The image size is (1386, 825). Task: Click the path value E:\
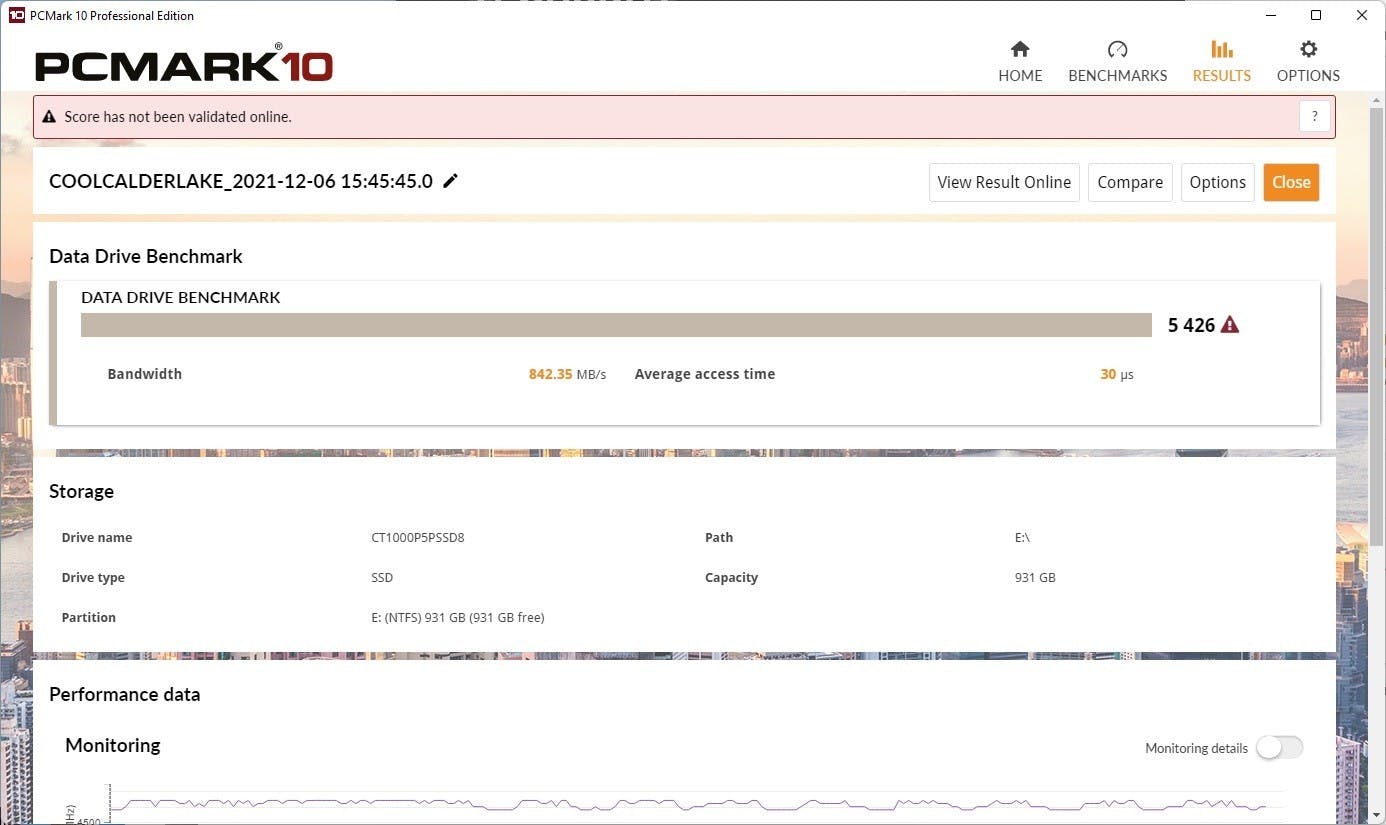coord(1022,537)
